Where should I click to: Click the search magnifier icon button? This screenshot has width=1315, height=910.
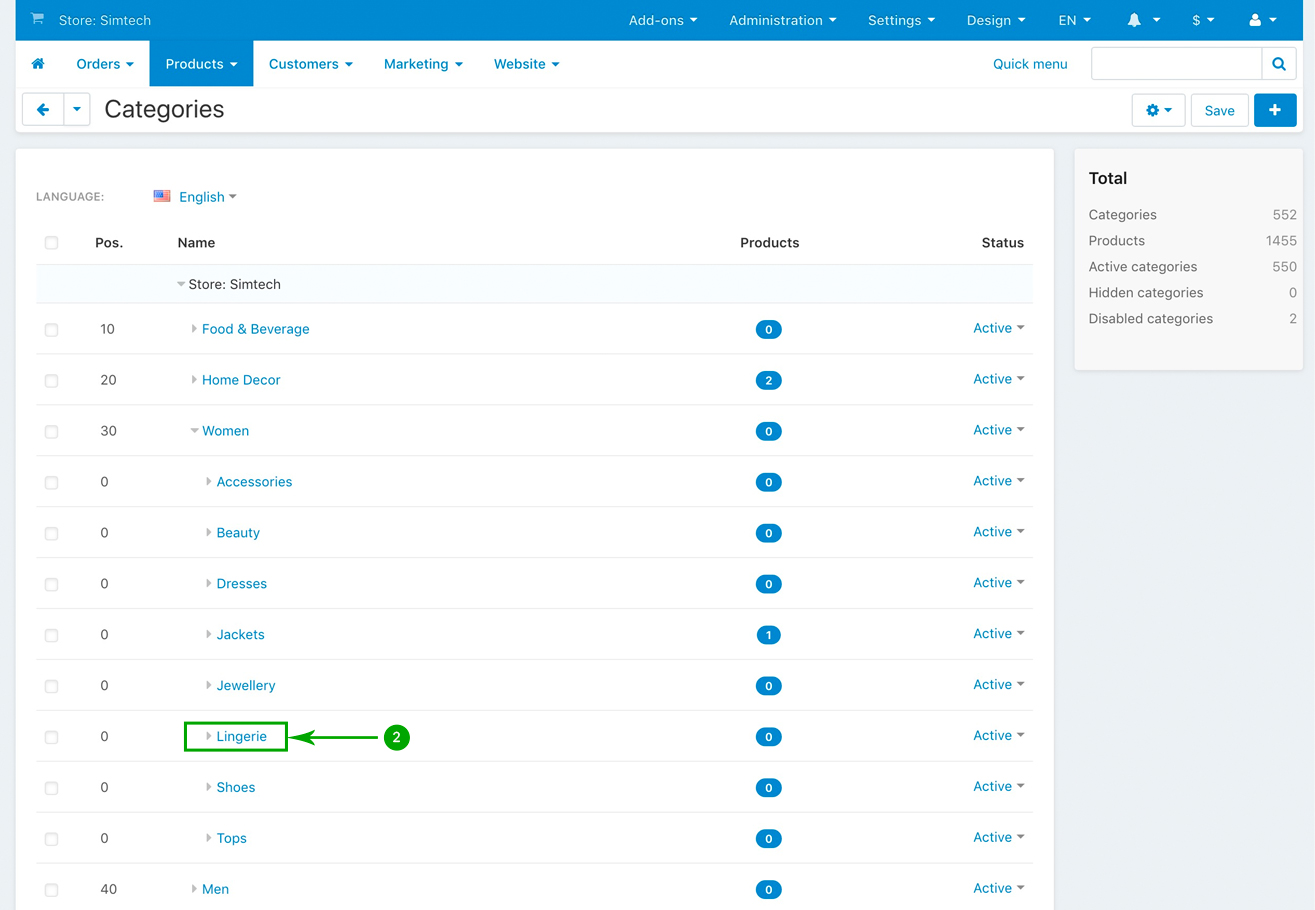[1278, 64]
